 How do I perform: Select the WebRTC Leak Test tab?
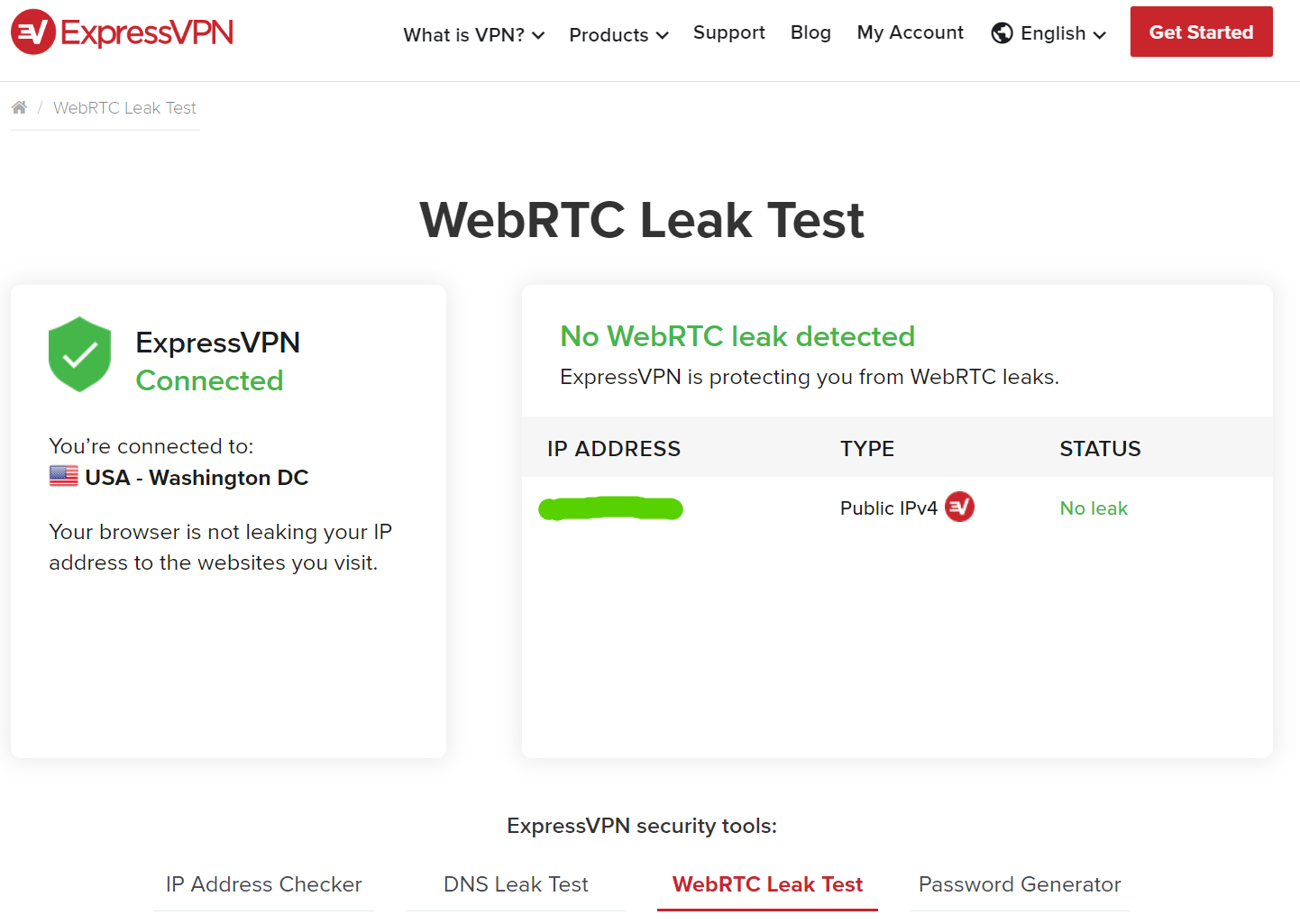pyautogui.click(x=767, y=884)
